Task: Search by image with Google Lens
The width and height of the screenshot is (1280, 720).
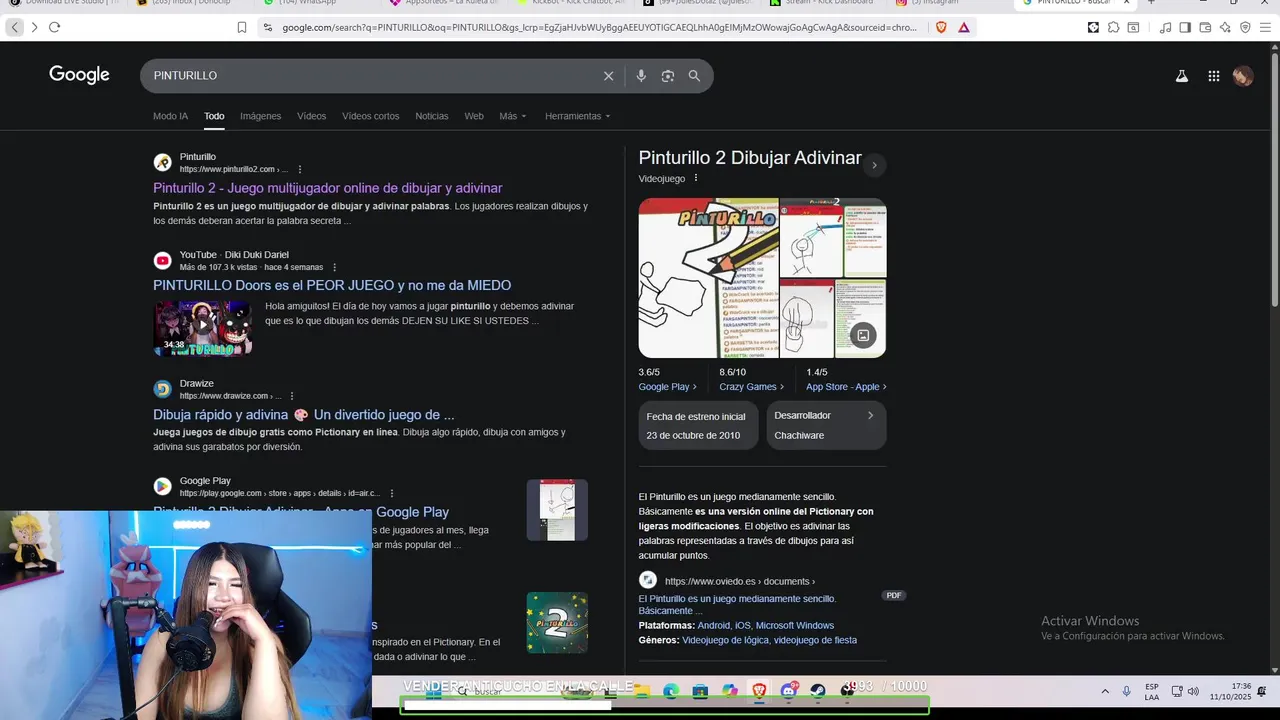Action: click(x=668, y=76)
